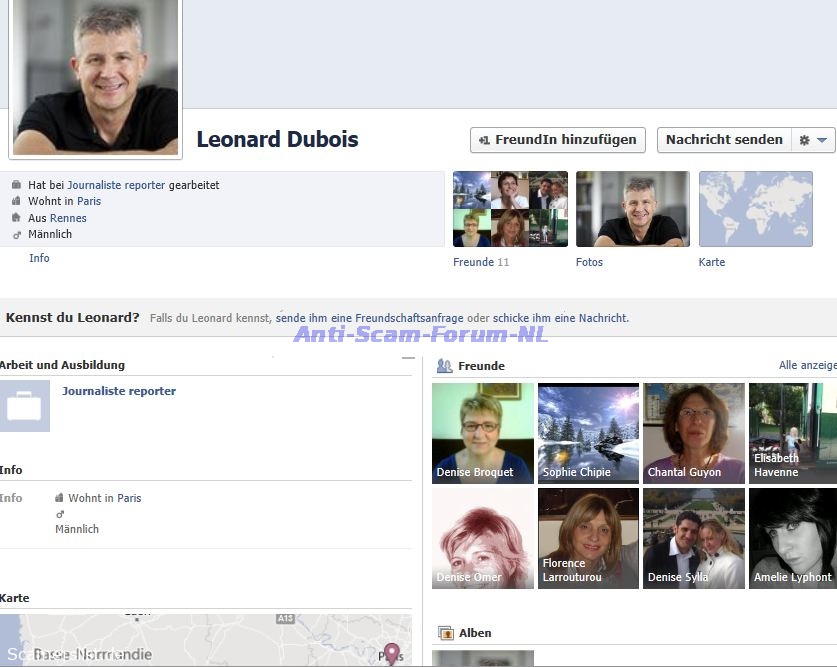Open the Karte world map thumbnail
837x667 pixels.
[755, 209]
